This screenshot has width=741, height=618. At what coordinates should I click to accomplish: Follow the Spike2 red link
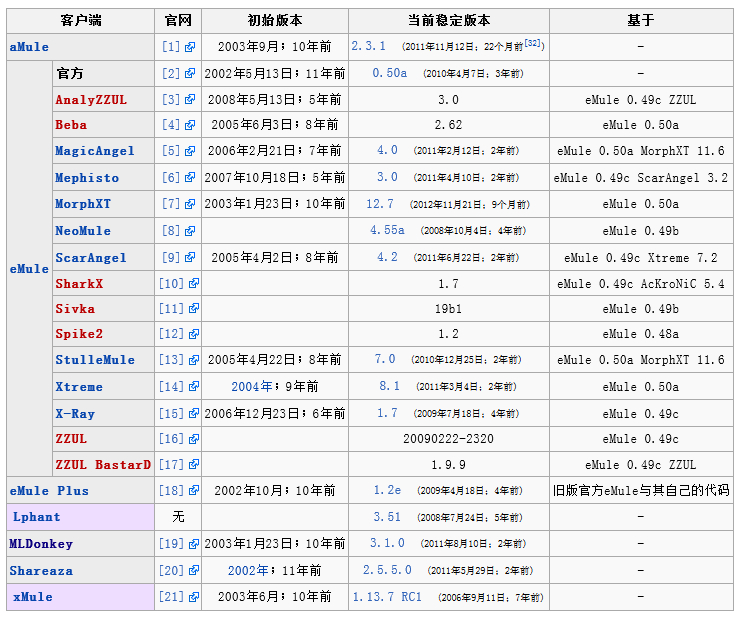[79, 334]
